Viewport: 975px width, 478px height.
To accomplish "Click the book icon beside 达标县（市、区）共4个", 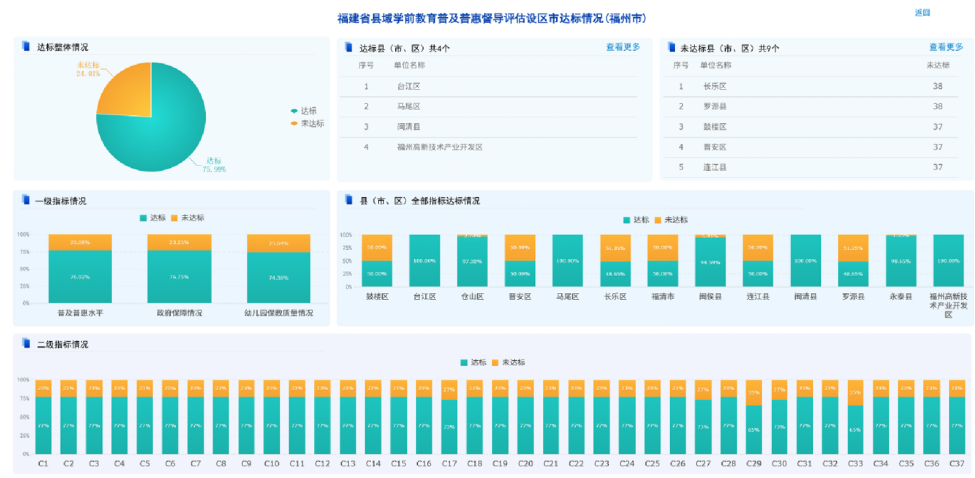I will click(x=348, y=47).
